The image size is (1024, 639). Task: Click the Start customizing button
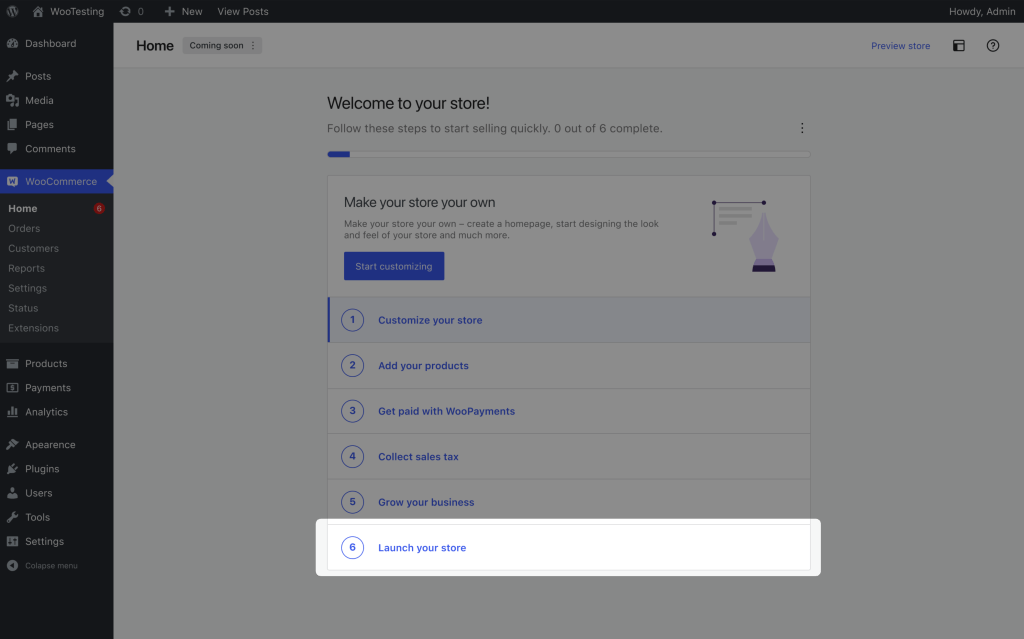click(393, 266)
